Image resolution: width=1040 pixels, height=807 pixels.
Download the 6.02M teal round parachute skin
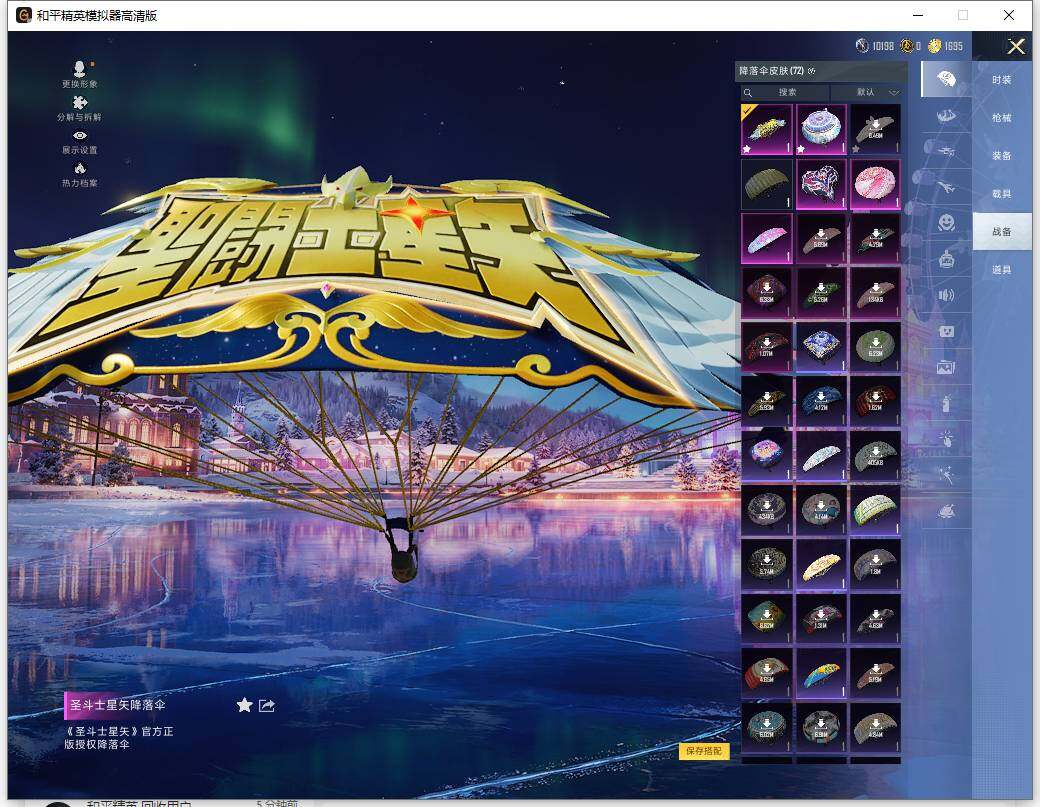[x=767, y=728]
